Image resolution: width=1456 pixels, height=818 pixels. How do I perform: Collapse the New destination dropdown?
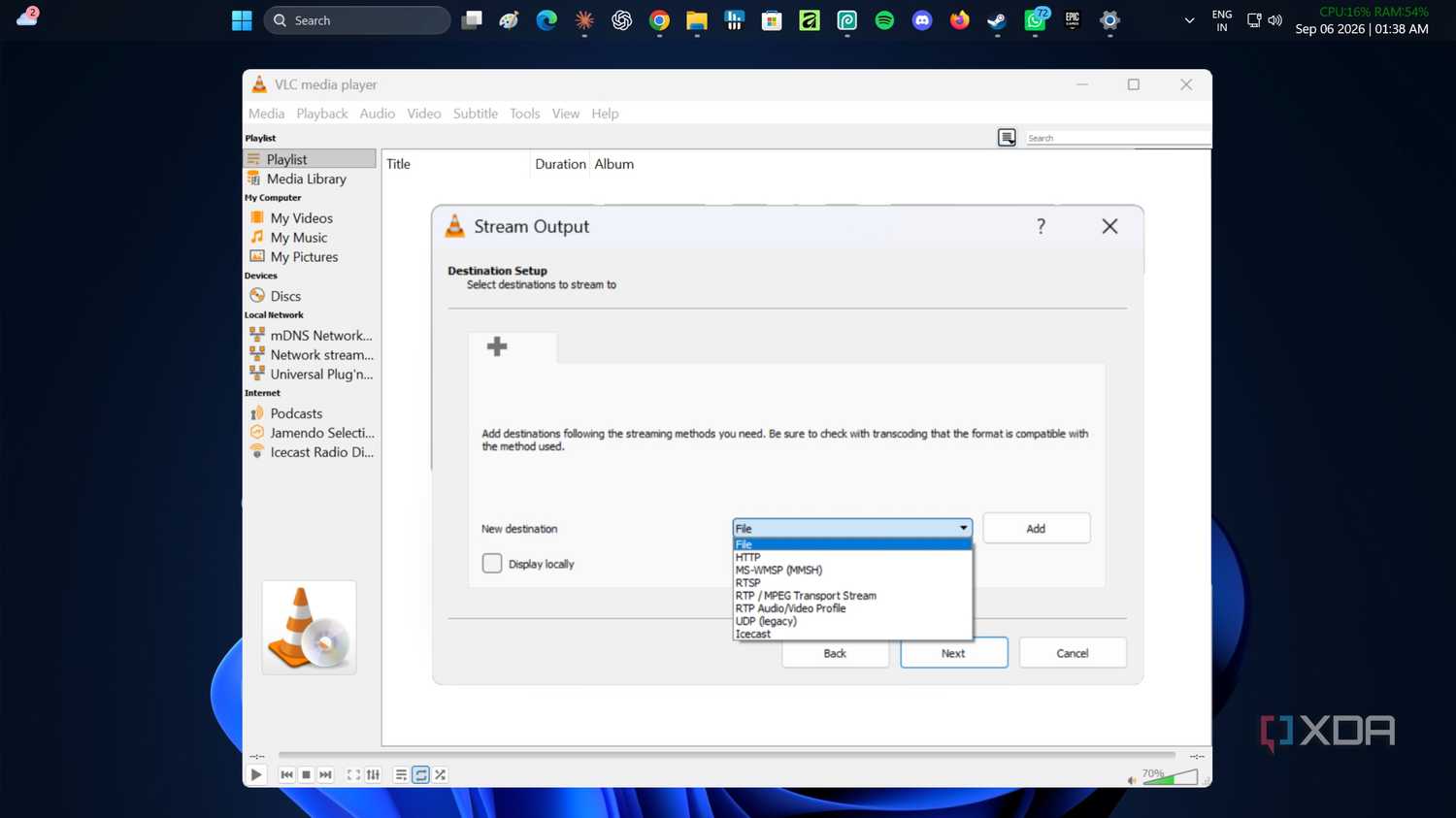[x=963, y=528]
